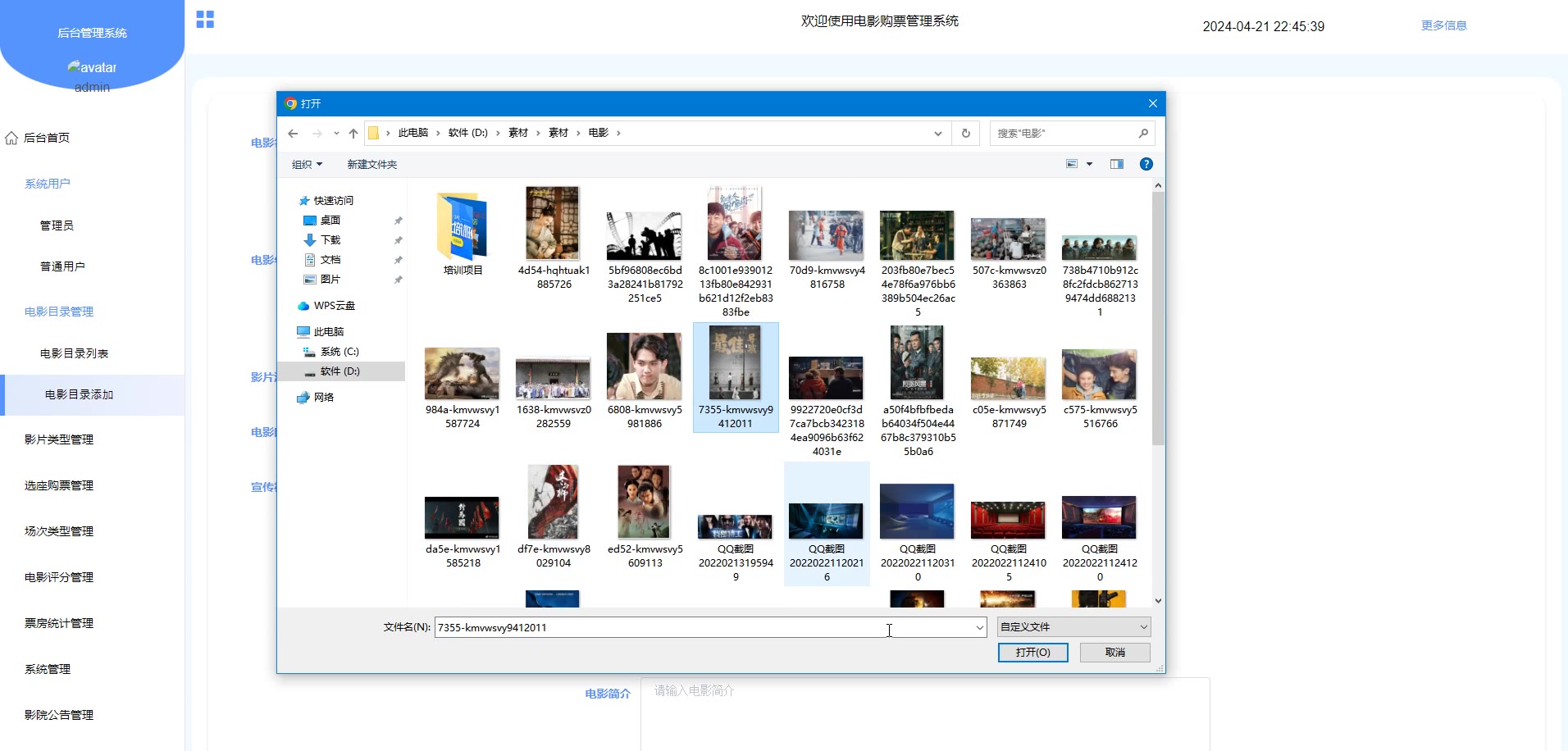The image size is (1568, 751).
Task: Toggle the preview pane button
Action: 1117,164
